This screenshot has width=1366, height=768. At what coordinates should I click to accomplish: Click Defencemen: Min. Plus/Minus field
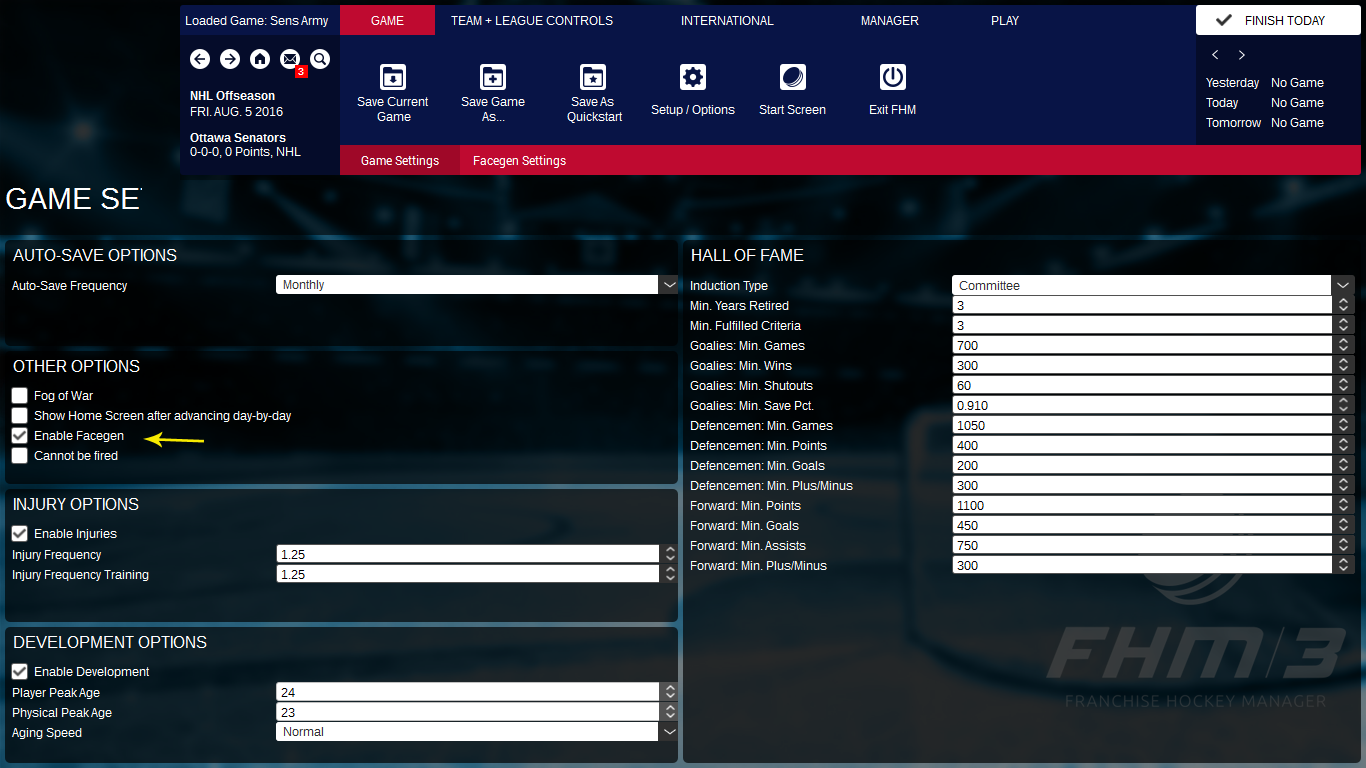point(1144,485)
